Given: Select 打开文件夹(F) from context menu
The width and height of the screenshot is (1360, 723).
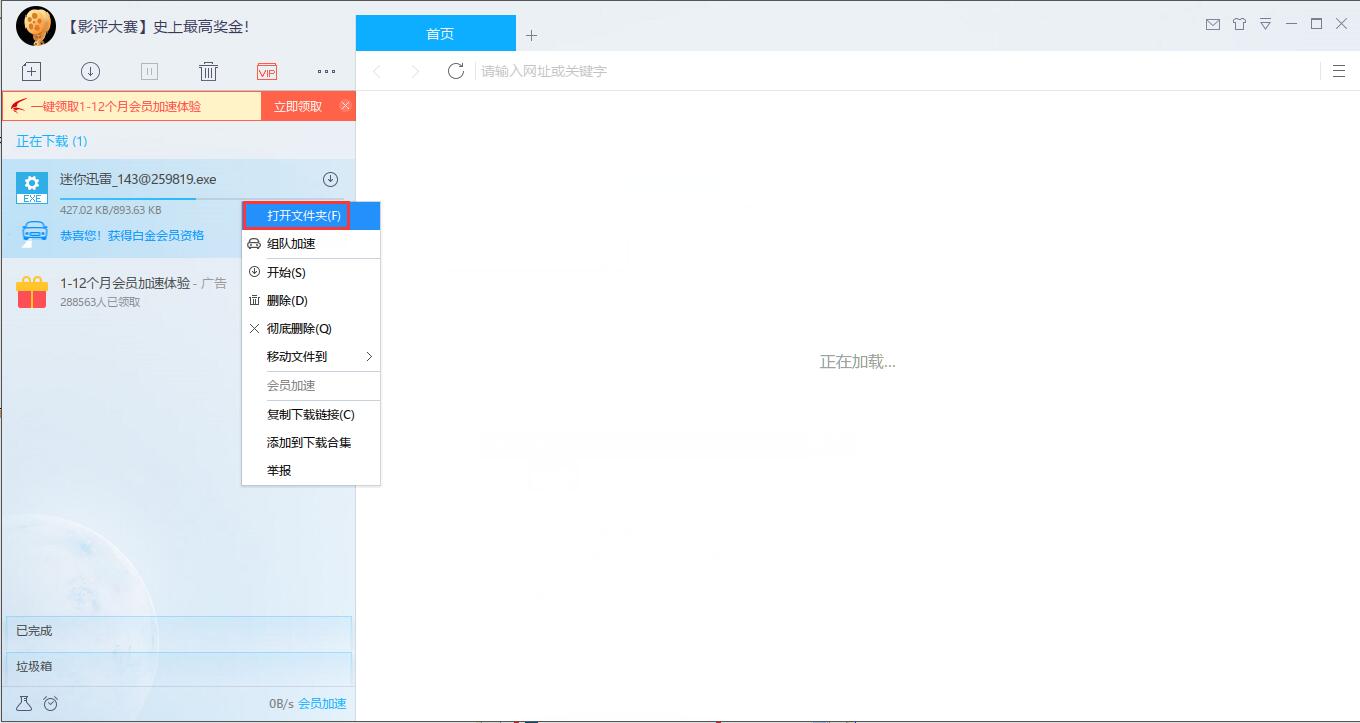Looking at the screenshot, I should [303, 216].
